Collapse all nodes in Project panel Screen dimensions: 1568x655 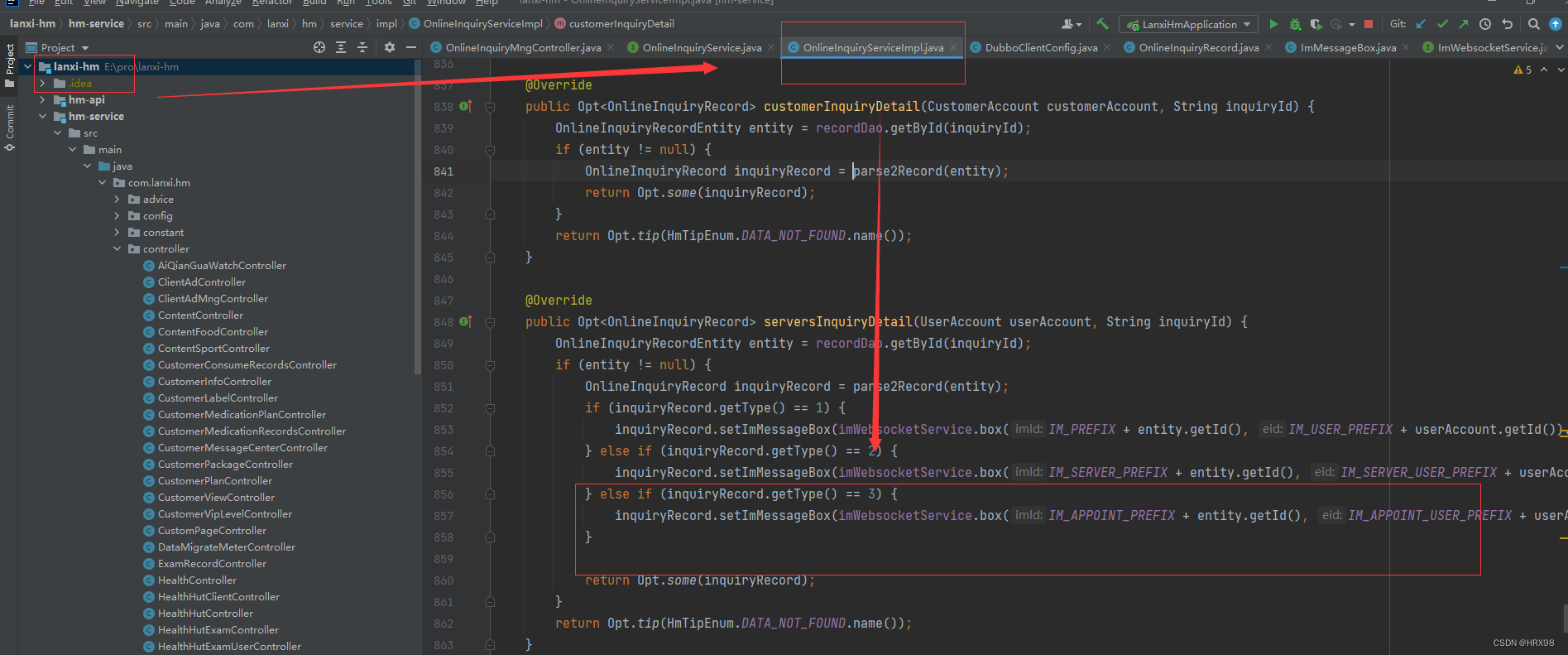tap(362, 47)
